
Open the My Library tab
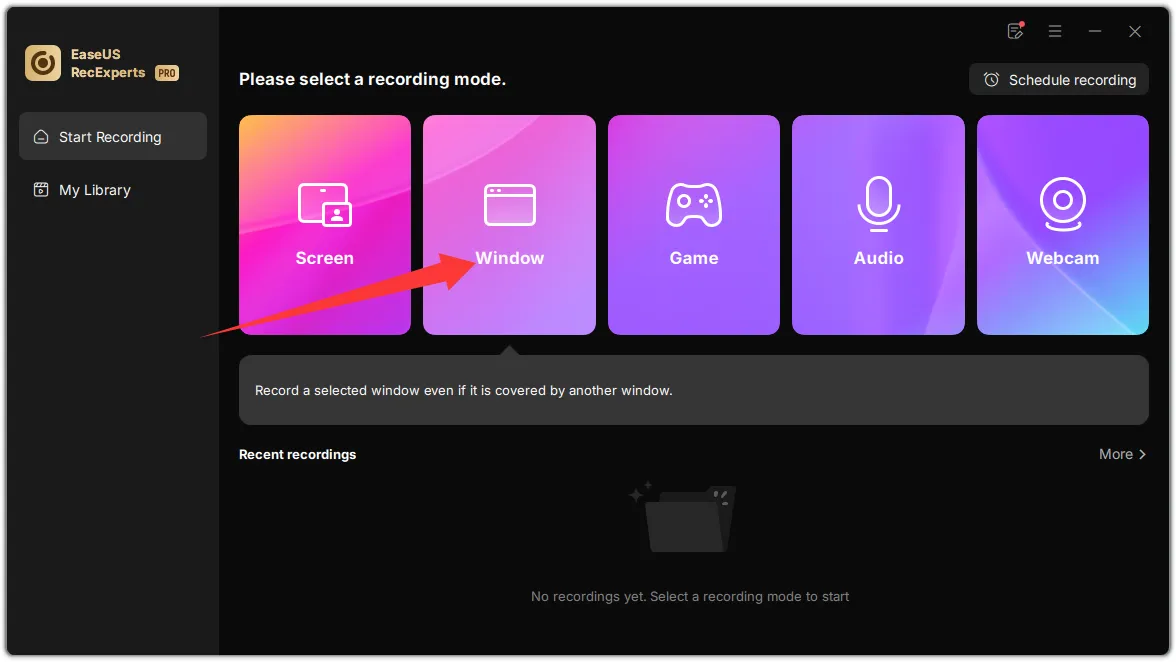click(x=95, y=190)
